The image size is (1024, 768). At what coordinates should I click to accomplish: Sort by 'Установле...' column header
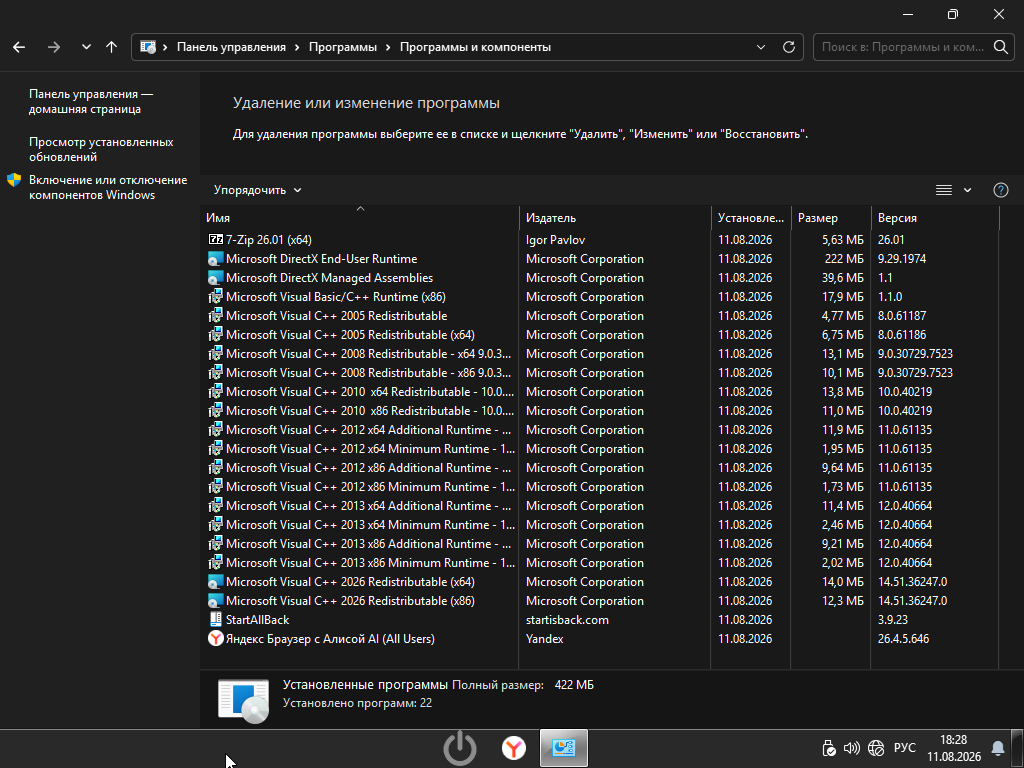click(751, 218)
